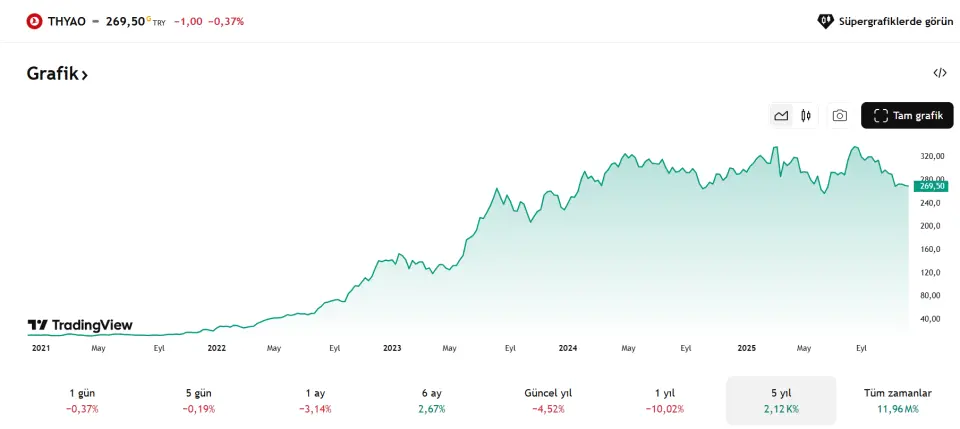Select the Güncel yıl range
The height and width of the screenshot is (429, 960).
tap(548, 400)
